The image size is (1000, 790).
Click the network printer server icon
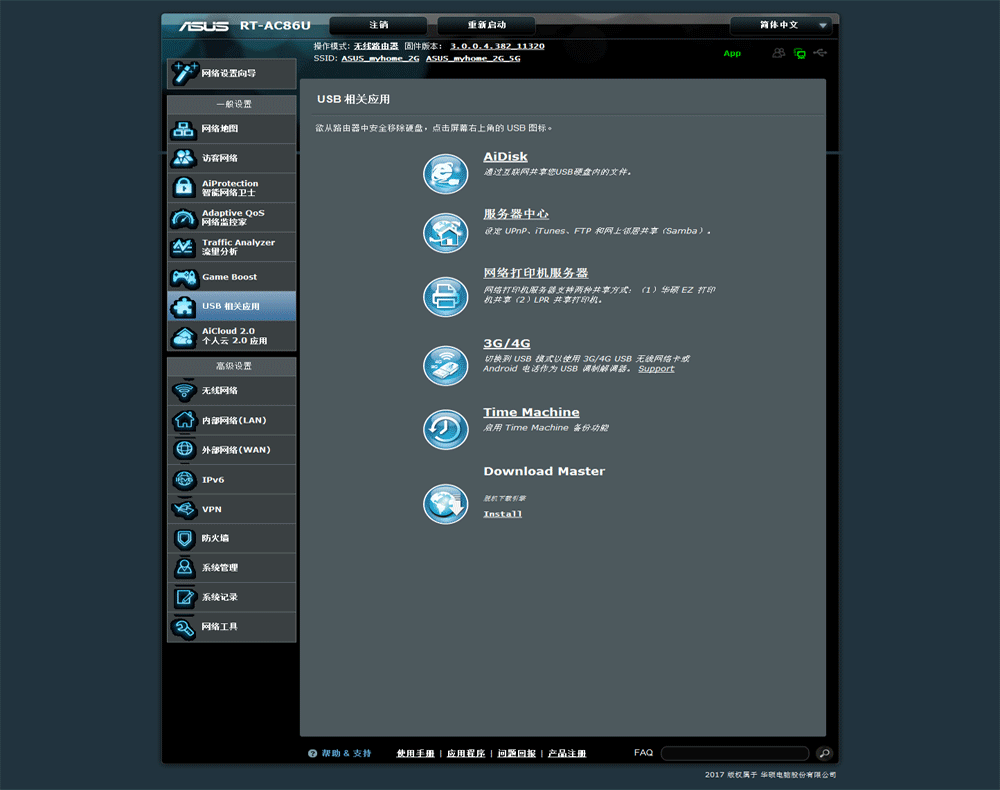tap(445, 297)
